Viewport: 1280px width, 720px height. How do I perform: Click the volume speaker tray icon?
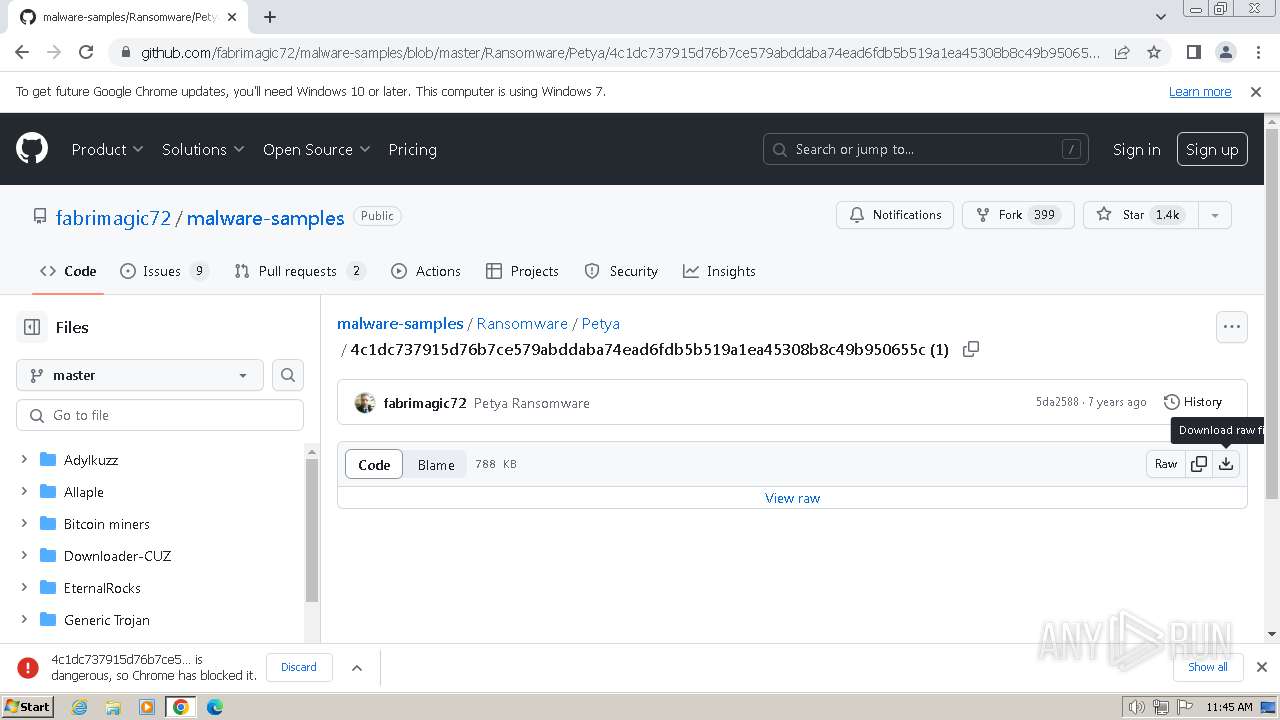pos(1137,707)
